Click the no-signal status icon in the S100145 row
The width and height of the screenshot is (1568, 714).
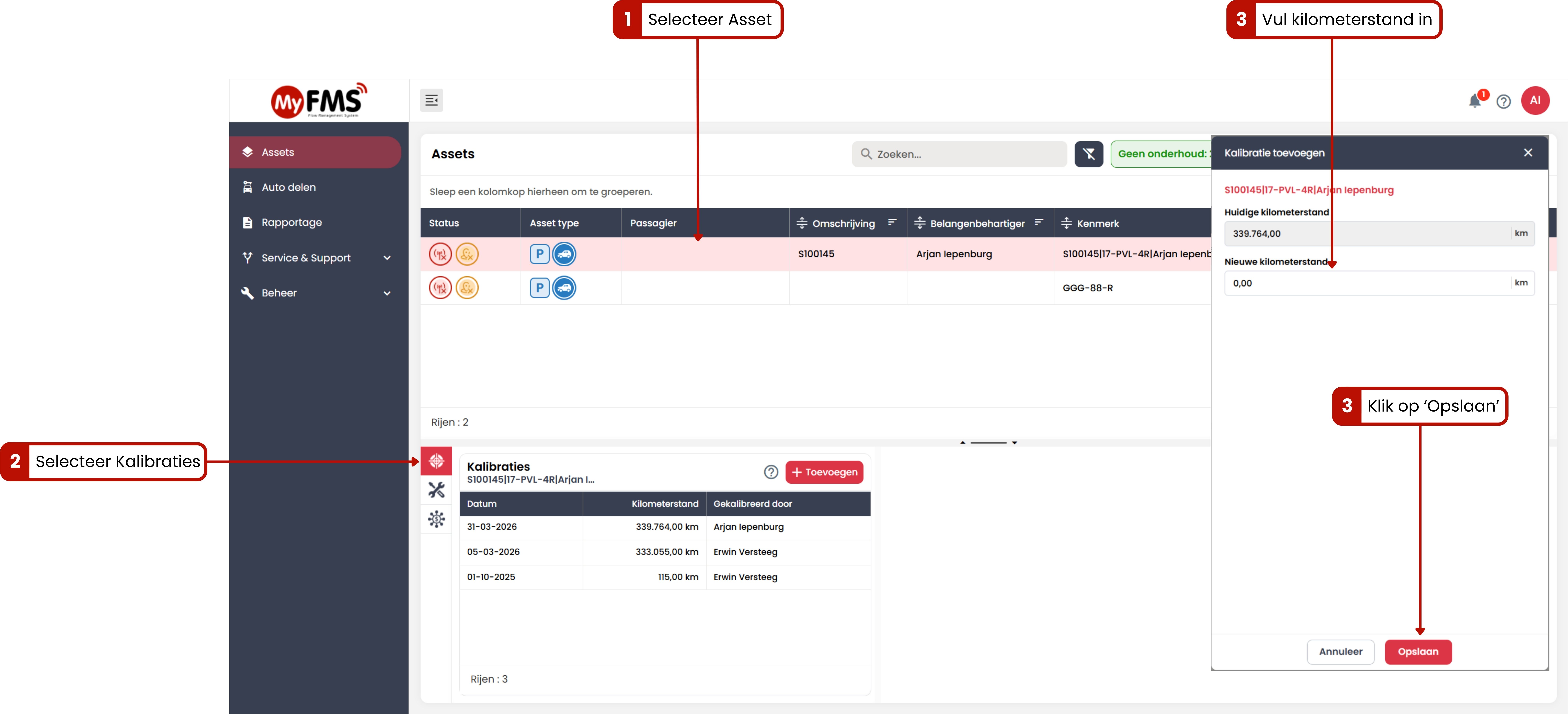440,254
